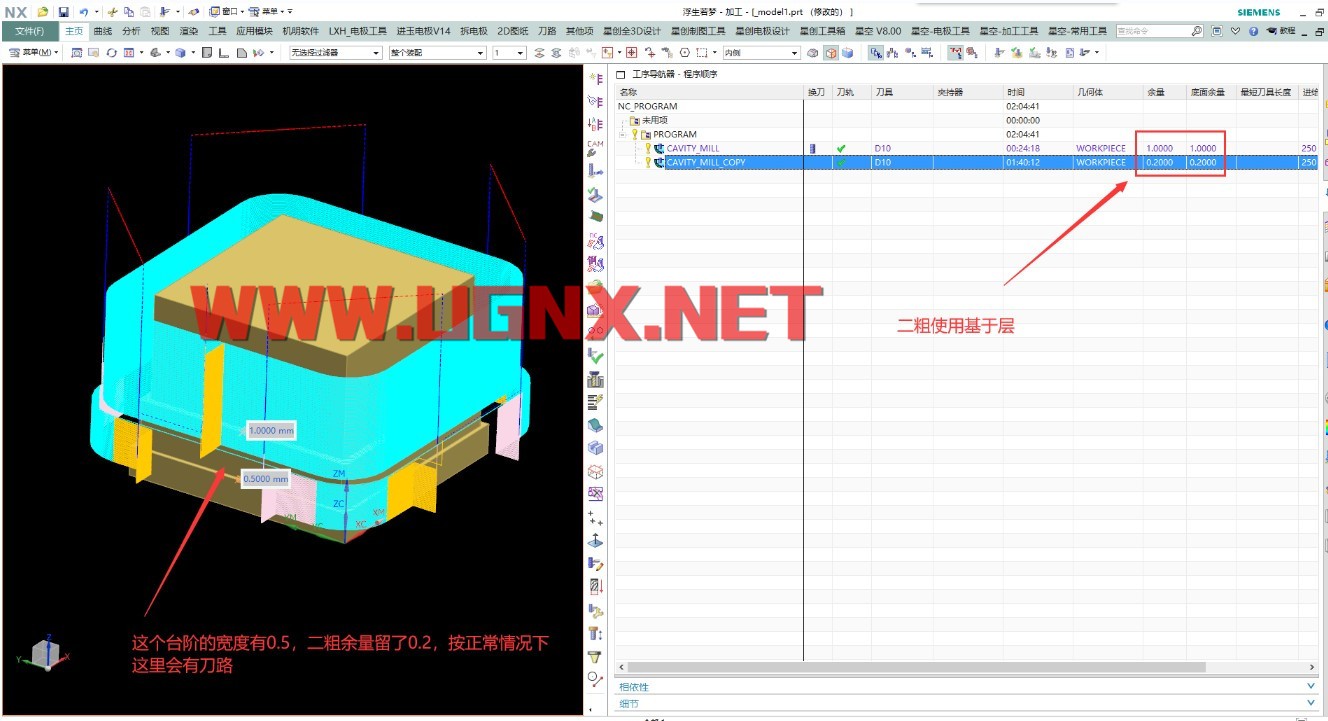Toggle the lightbulb on CAVITY_MILL row
1328x721 pixels.
pyautogui.click(x=648, y=148)
